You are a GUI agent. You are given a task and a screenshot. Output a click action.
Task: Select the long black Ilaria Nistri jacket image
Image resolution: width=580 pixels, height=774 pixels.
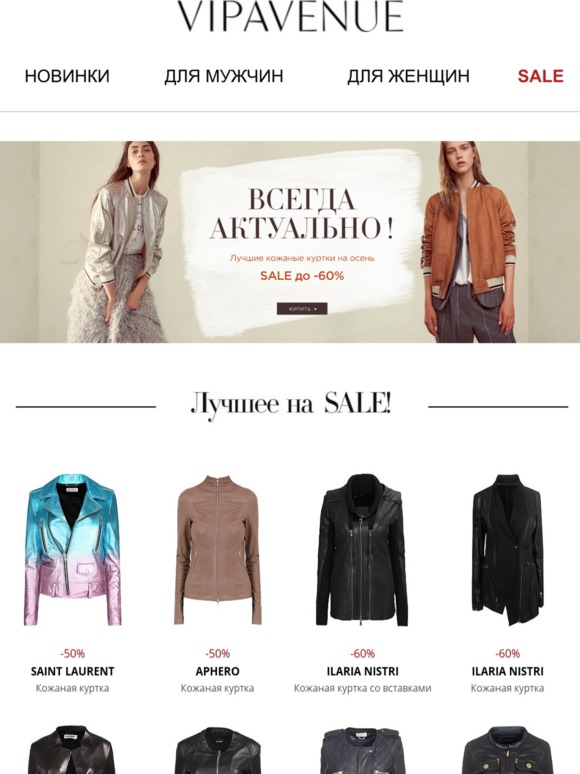(x=507, y=549)
